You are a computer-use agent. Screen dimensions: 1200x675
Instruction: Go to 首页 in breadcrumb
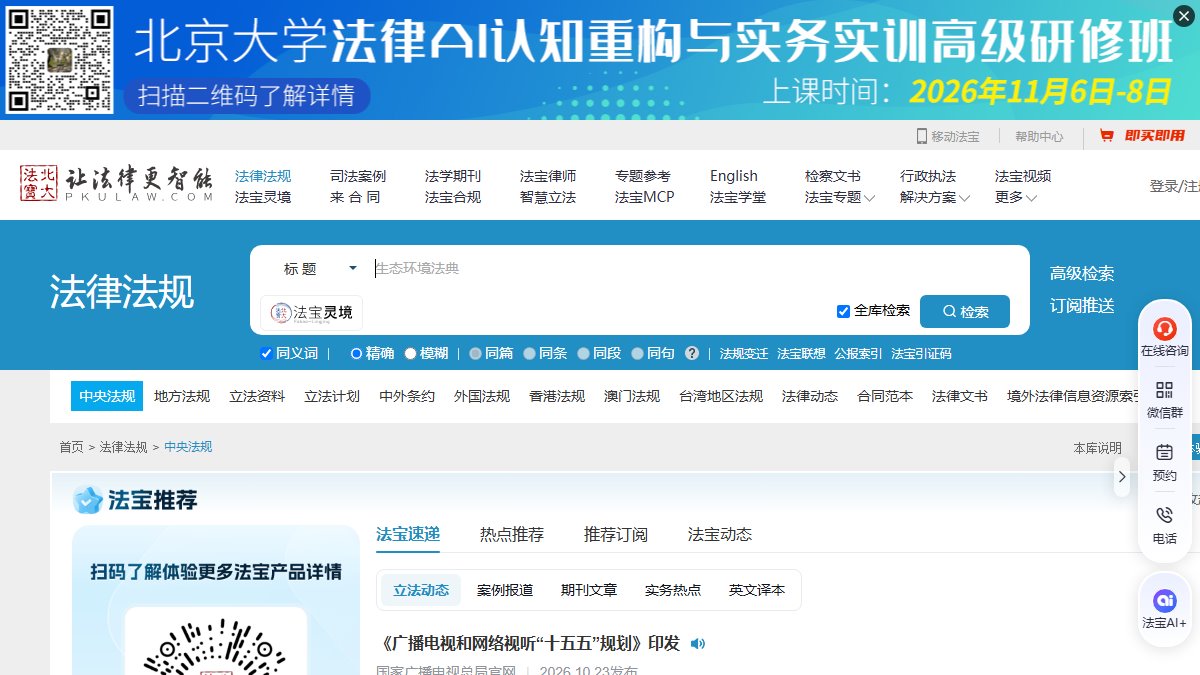pos(71,447)
